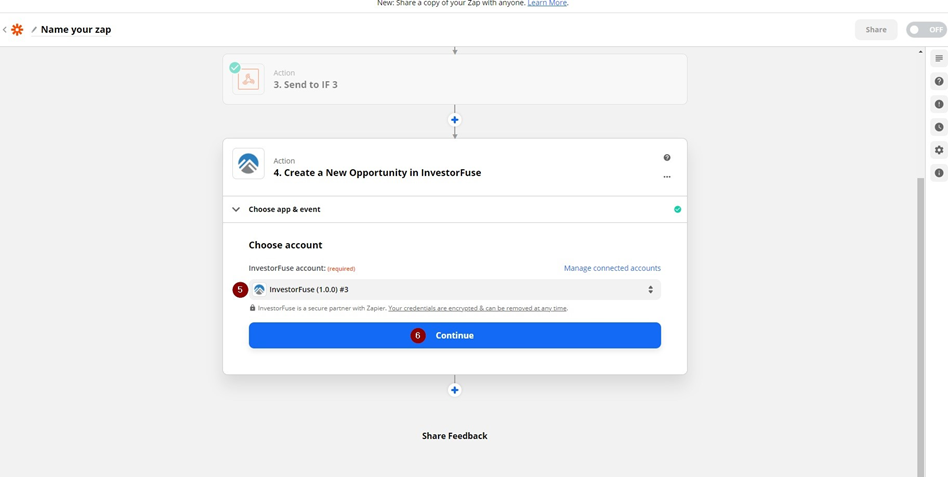
Task: Click the Choose account heading
Action: [285, 245]
